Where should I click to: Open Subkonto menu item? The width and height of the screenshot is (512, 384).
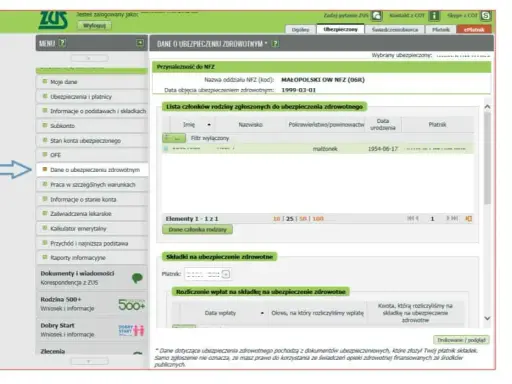(92, 126)
